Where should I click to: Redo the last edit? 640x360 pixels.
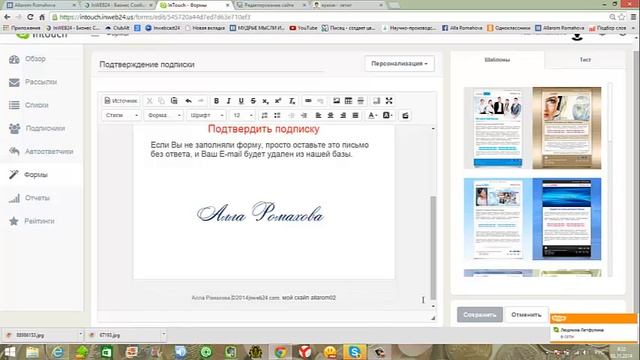click(200, 101)
